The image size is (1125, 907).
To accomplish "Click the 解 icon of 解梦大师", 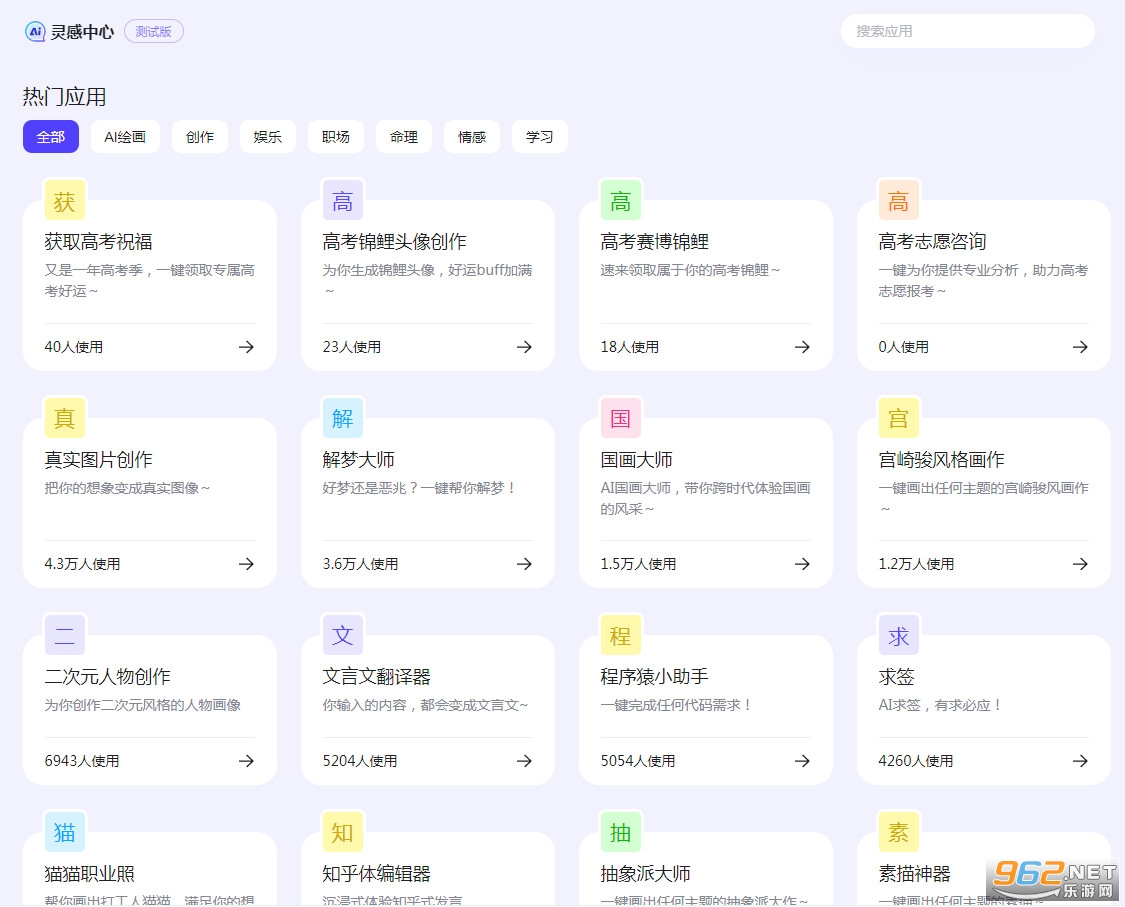I will coord(342,418).
